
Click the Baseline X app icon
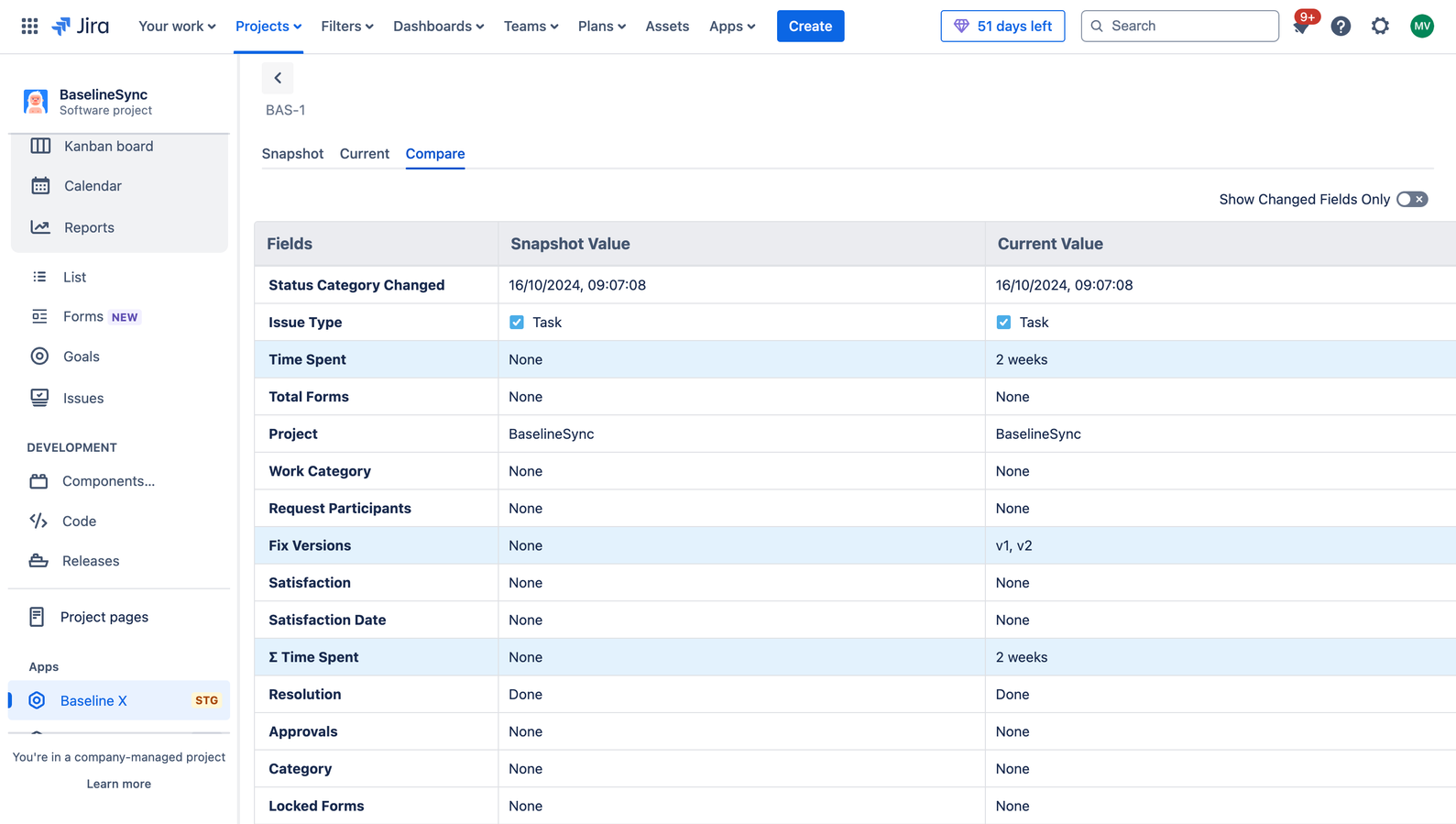37,700
